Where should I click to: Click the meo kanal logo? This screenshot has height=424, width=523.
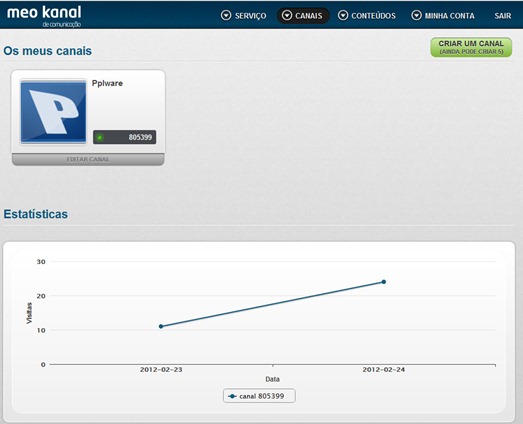(x=44, y=16)
